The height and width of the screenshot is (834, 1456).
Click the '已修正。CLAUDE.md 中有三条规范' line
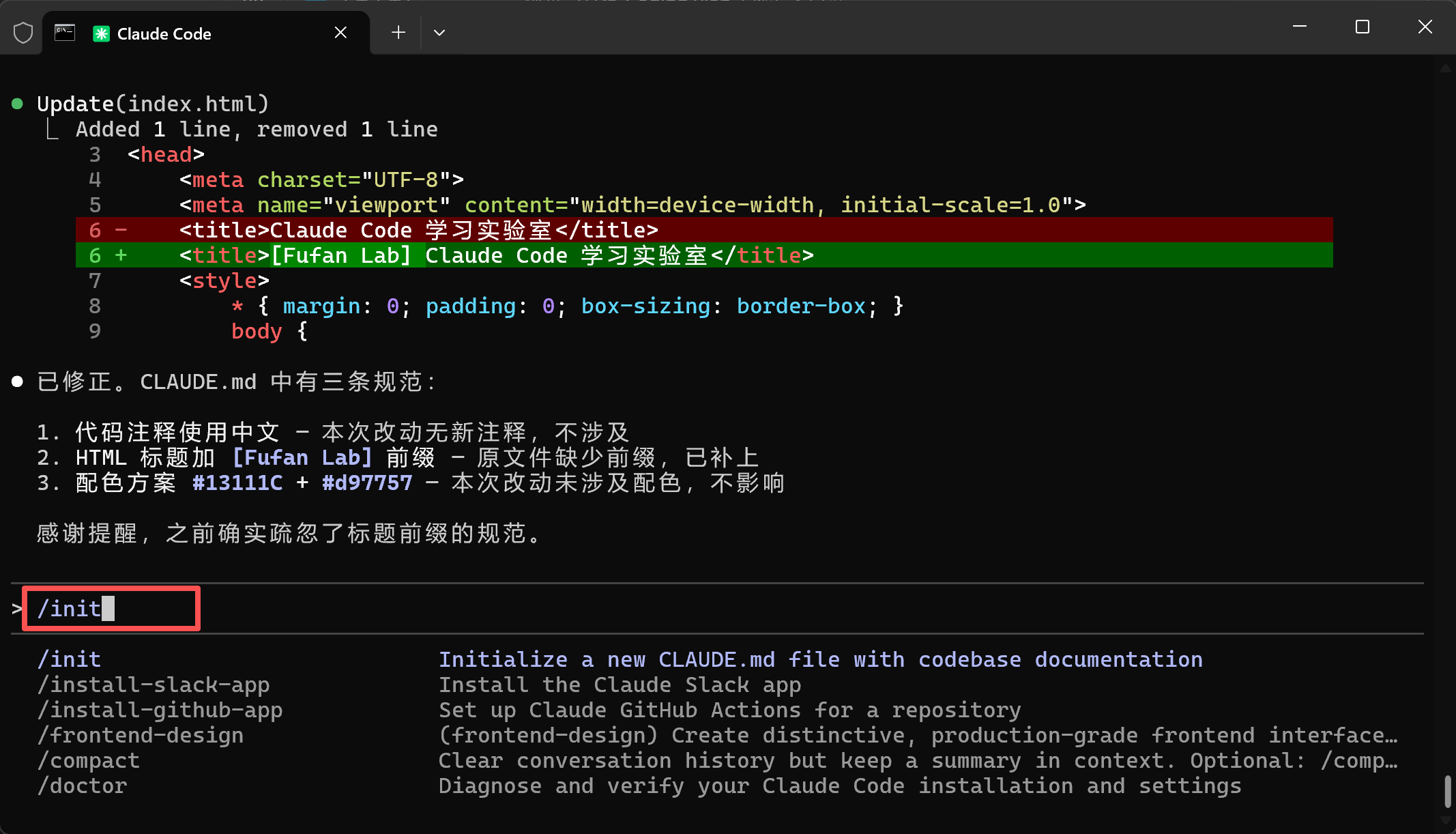pyautogui.click(x=237, y=382)
